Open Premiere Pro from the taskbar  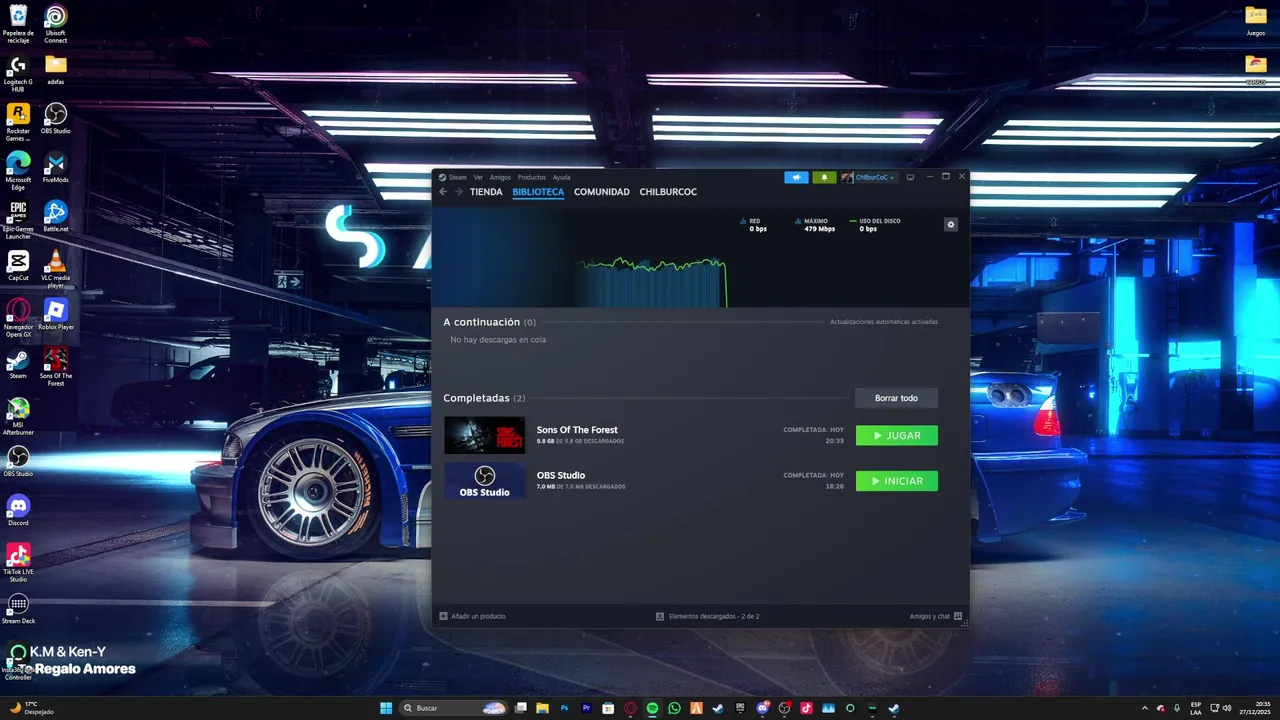click(586, 708)
